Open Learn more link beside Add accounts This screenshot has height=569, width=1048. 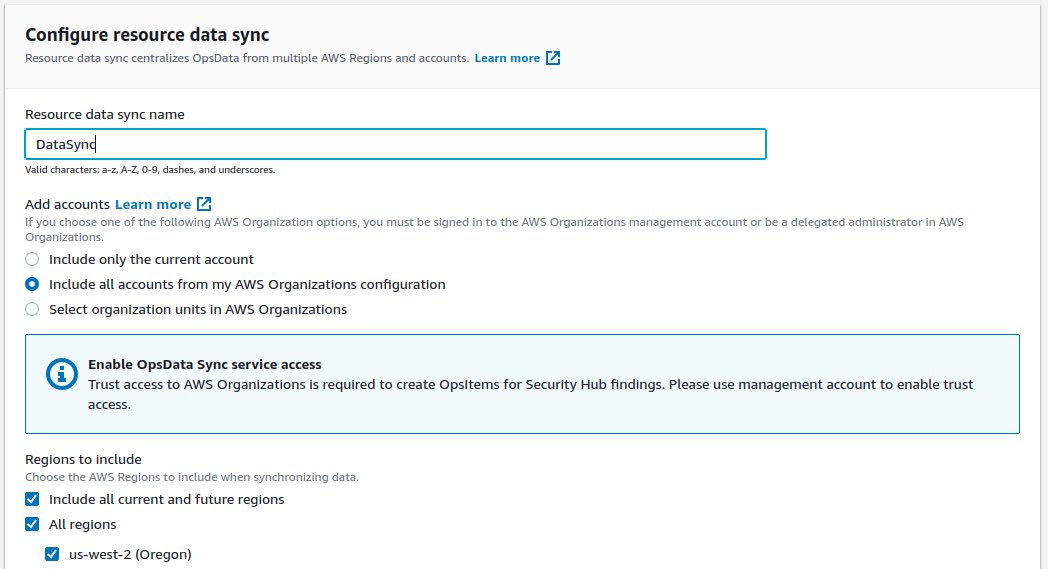(152, 204)
